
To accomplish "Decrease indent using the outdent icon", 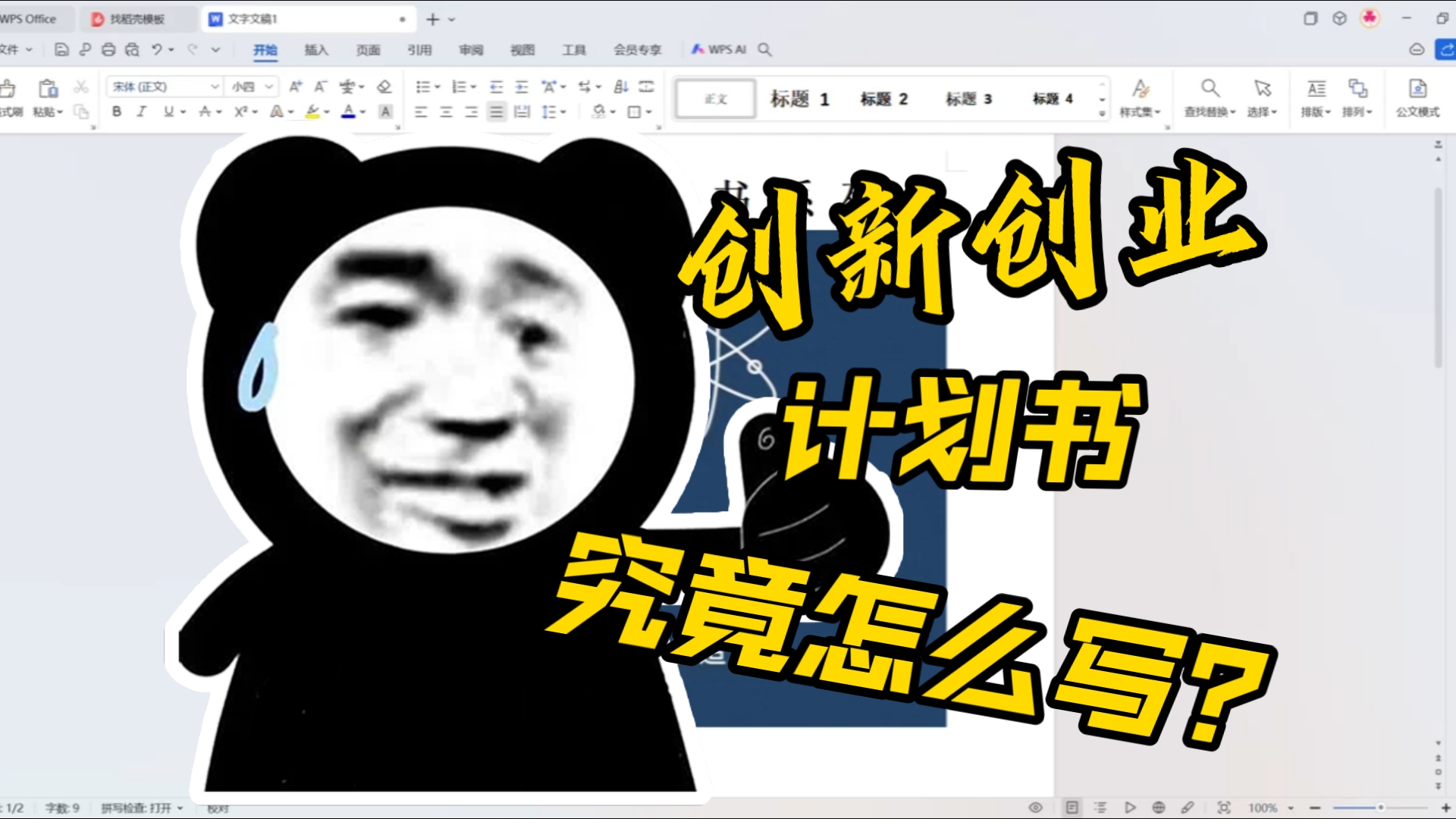I will (x=496, y=87).
